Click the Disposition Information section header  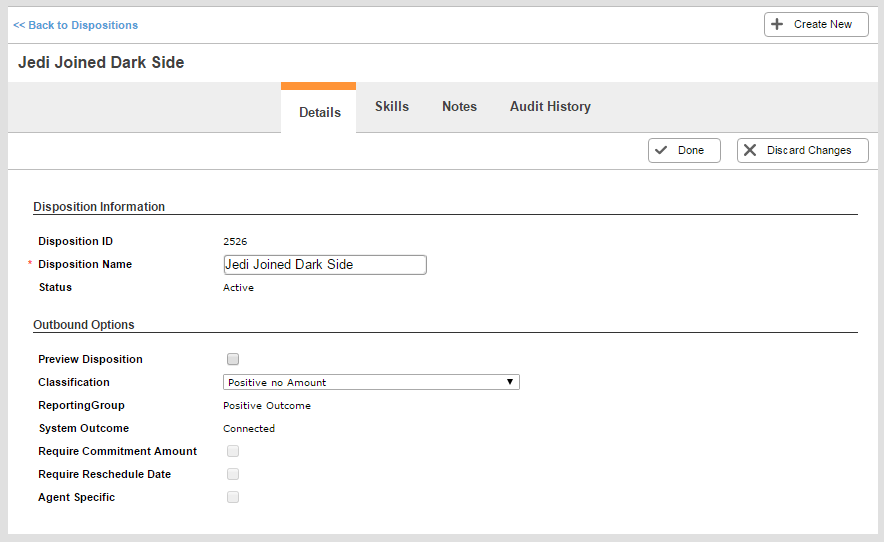[99, 207]
